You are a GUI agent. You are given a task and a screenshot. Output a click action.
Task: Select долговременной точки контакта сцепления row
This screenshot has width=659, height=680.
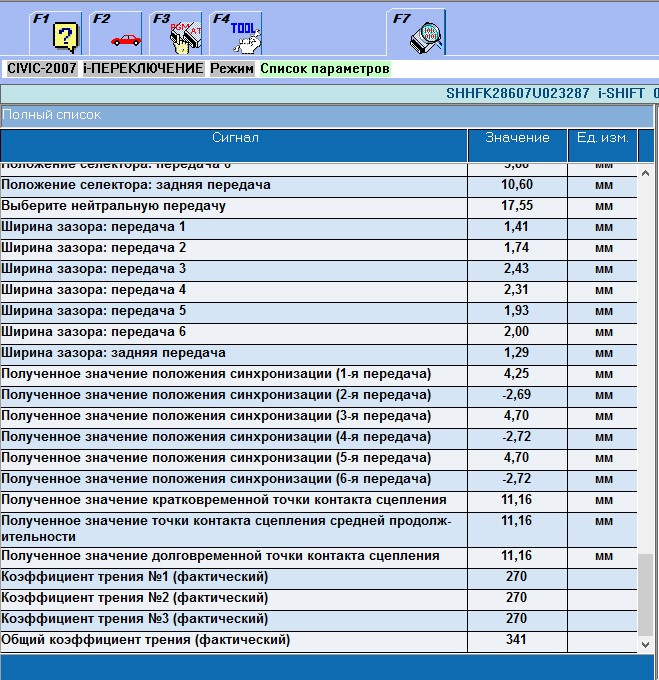319,558
